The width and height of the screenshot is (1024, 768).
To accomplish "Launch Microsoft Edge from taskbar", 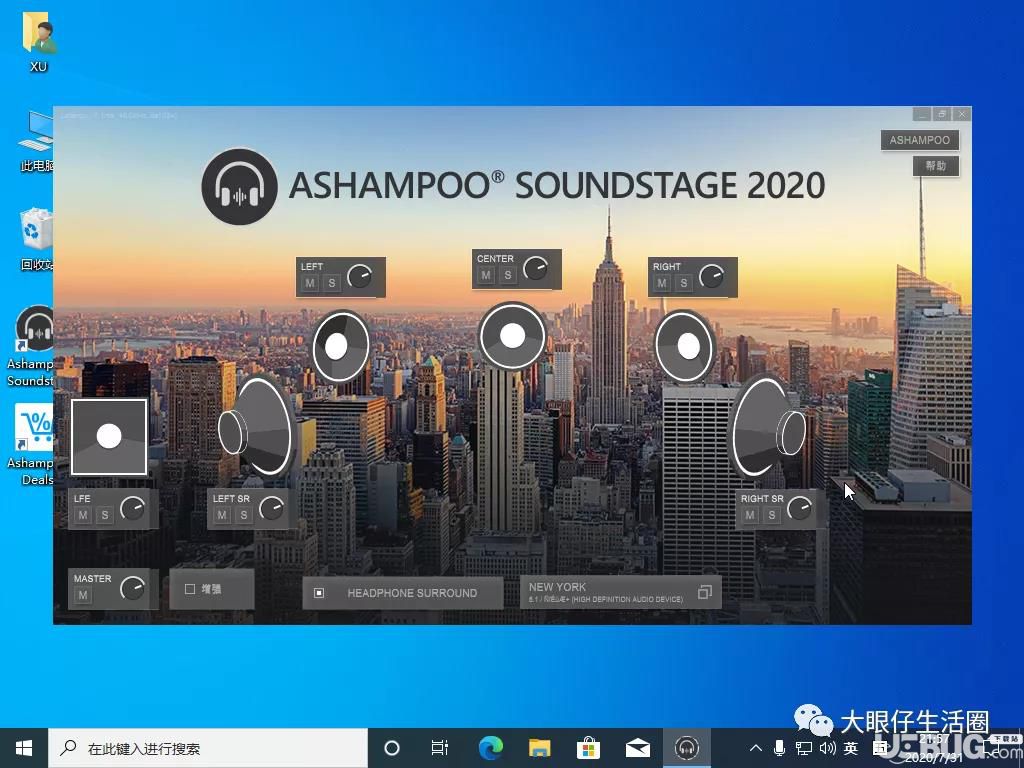I will (490, 748).
